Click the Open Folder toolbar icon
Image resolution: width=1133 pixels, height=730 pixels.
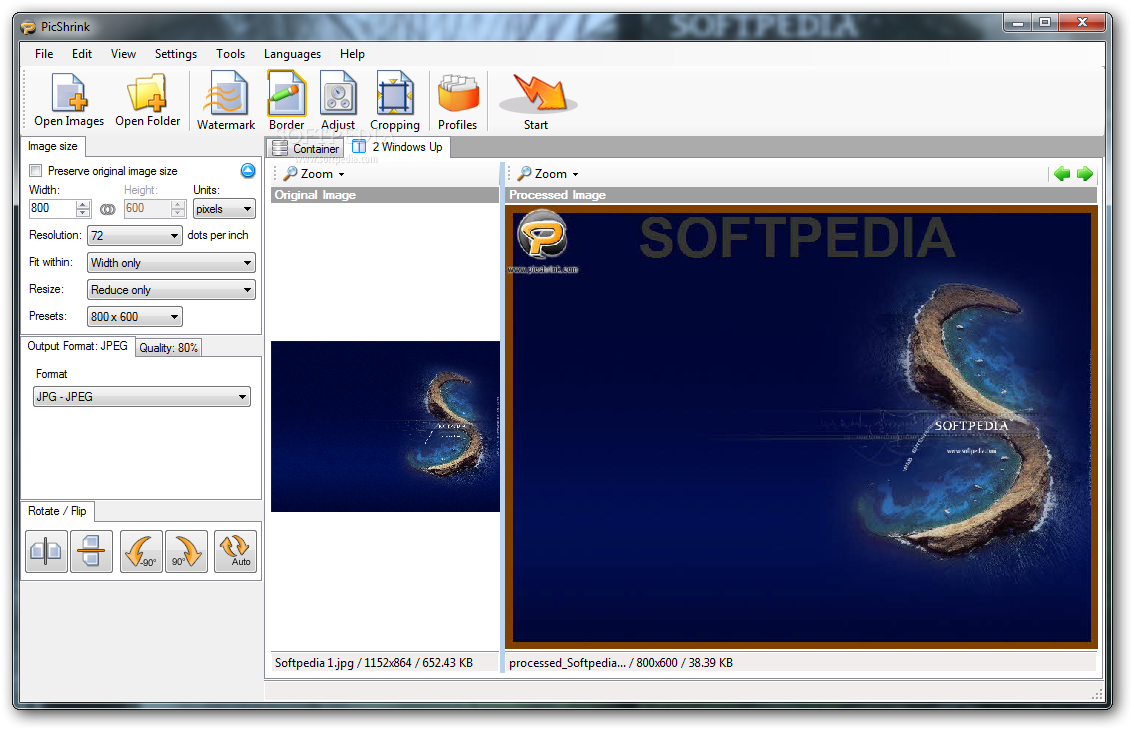tap(147, 100)
